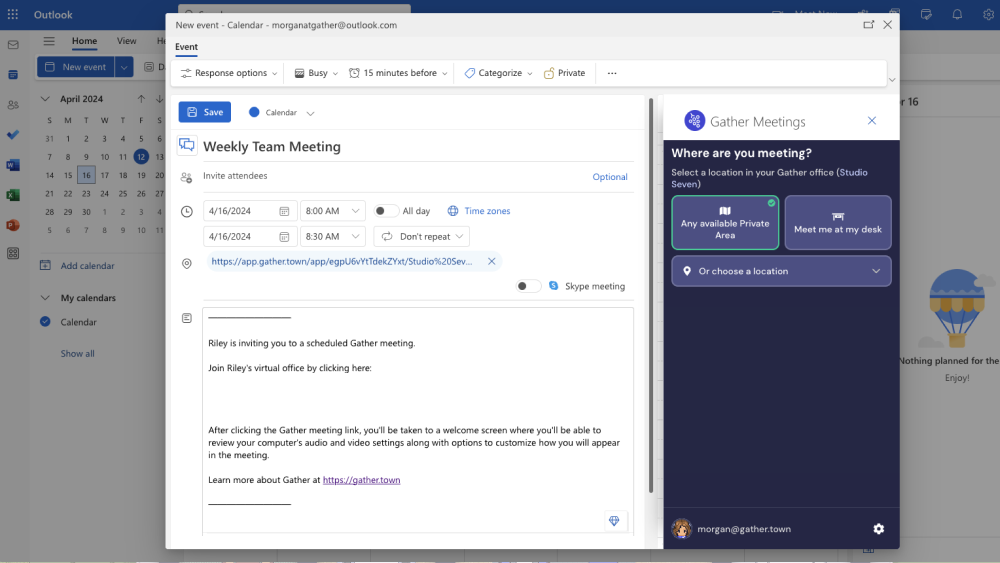This screenshot has width=1000, height=563.
Task: Pop out the new event window
Action: (x=868, y=24)
